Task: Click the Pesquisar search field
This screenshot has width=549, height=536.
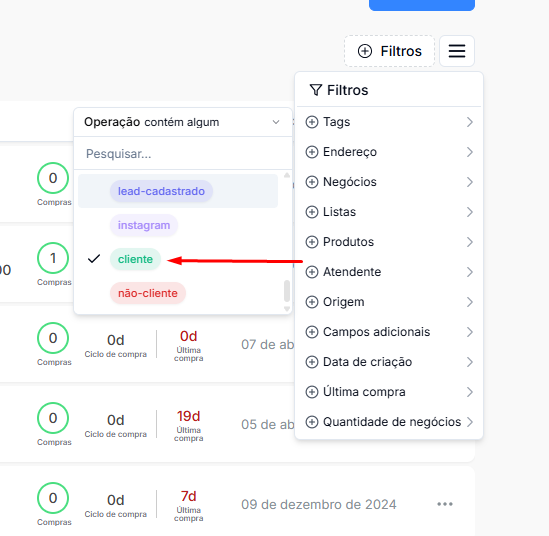Action: (x=182, y=154)
